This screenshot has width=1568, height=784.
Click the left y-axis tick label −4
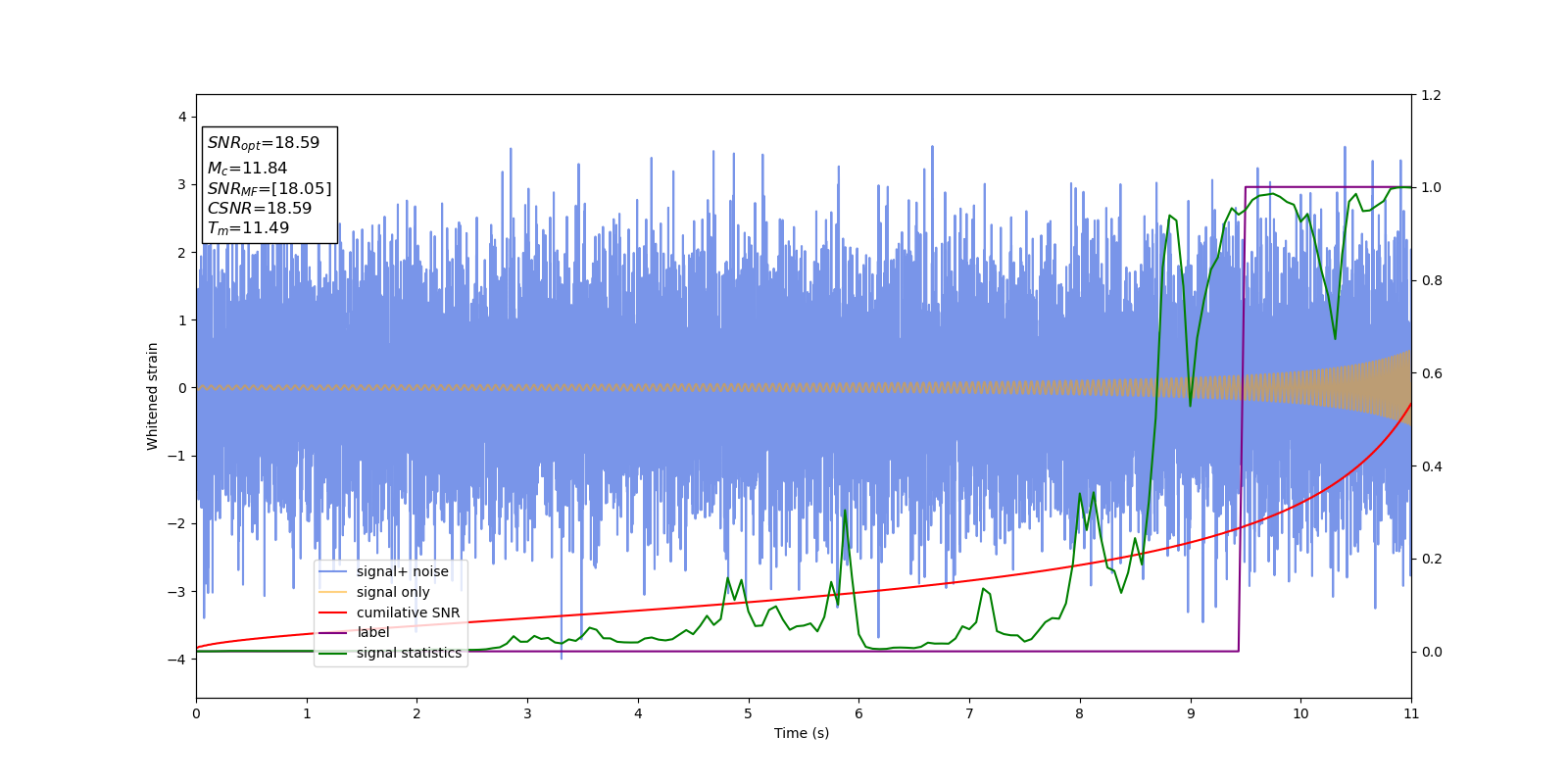177,660
